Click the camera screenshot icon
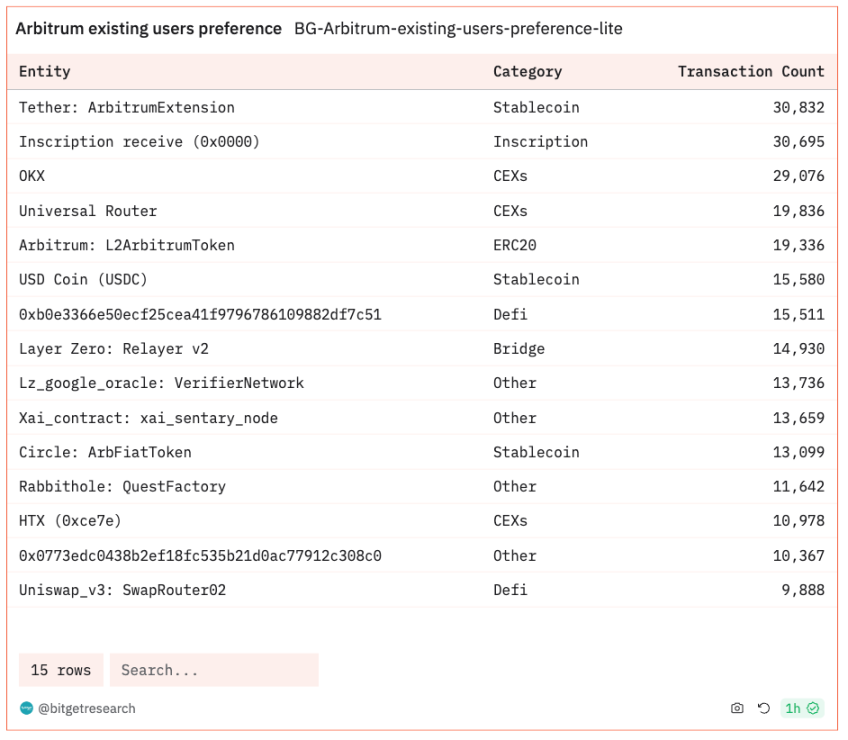Image resolution: width=848 pixels, height=740 pixels. coord(737,709)
